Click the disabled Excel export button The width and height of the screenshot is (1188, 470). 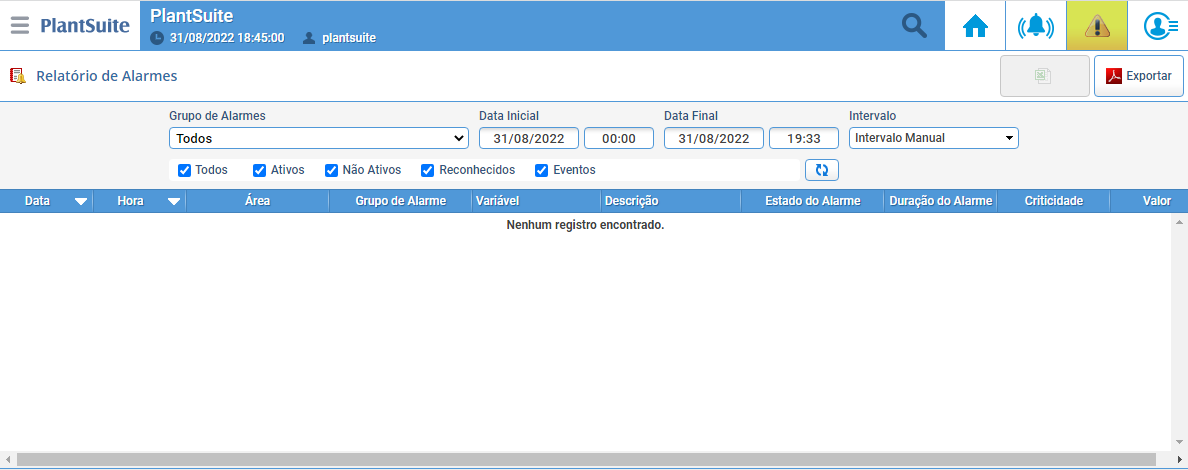(x=1045, y=76)
